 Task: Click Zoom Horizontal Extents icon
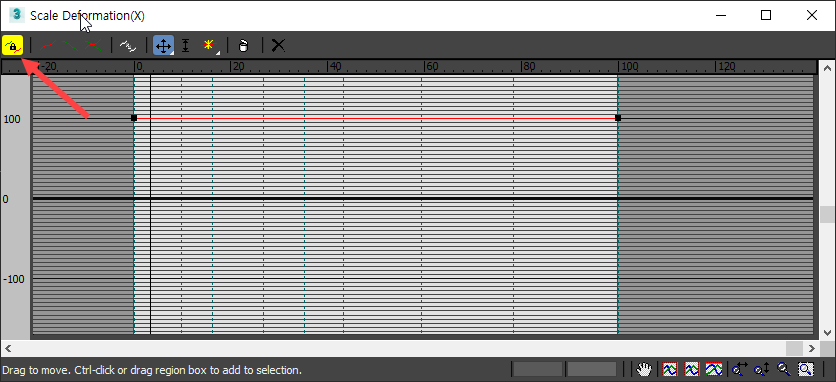(692, 369)
